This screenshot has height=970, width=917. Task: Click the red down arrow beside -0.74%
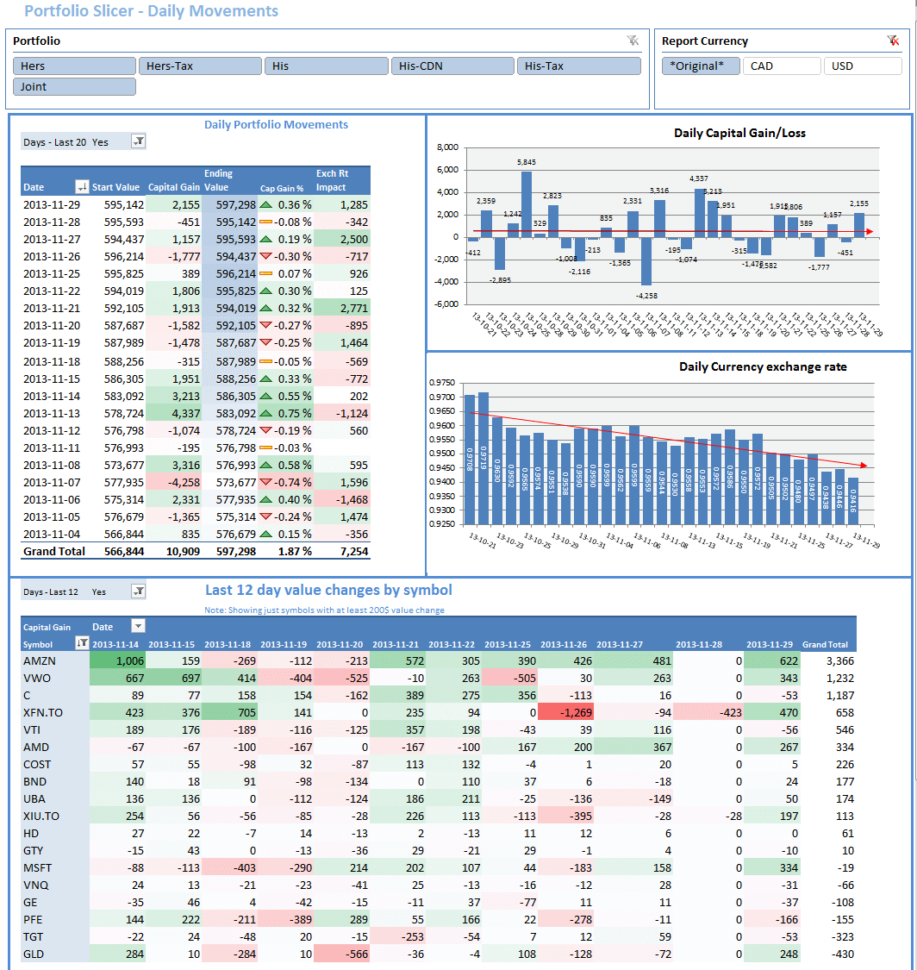[266, 483]
